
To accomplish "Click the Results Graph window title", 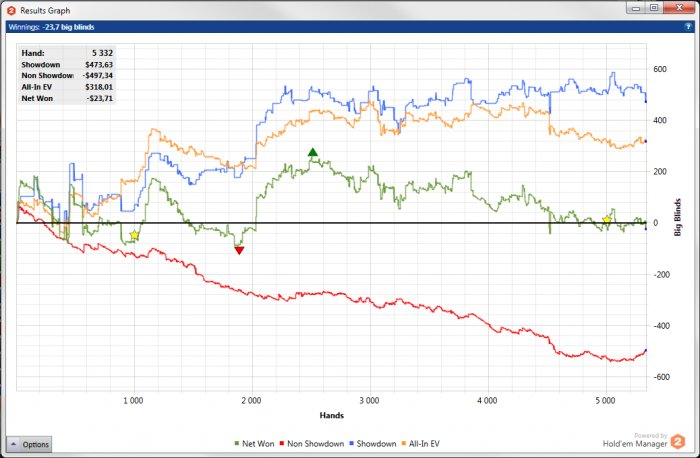I will click(x=45, y=10).
